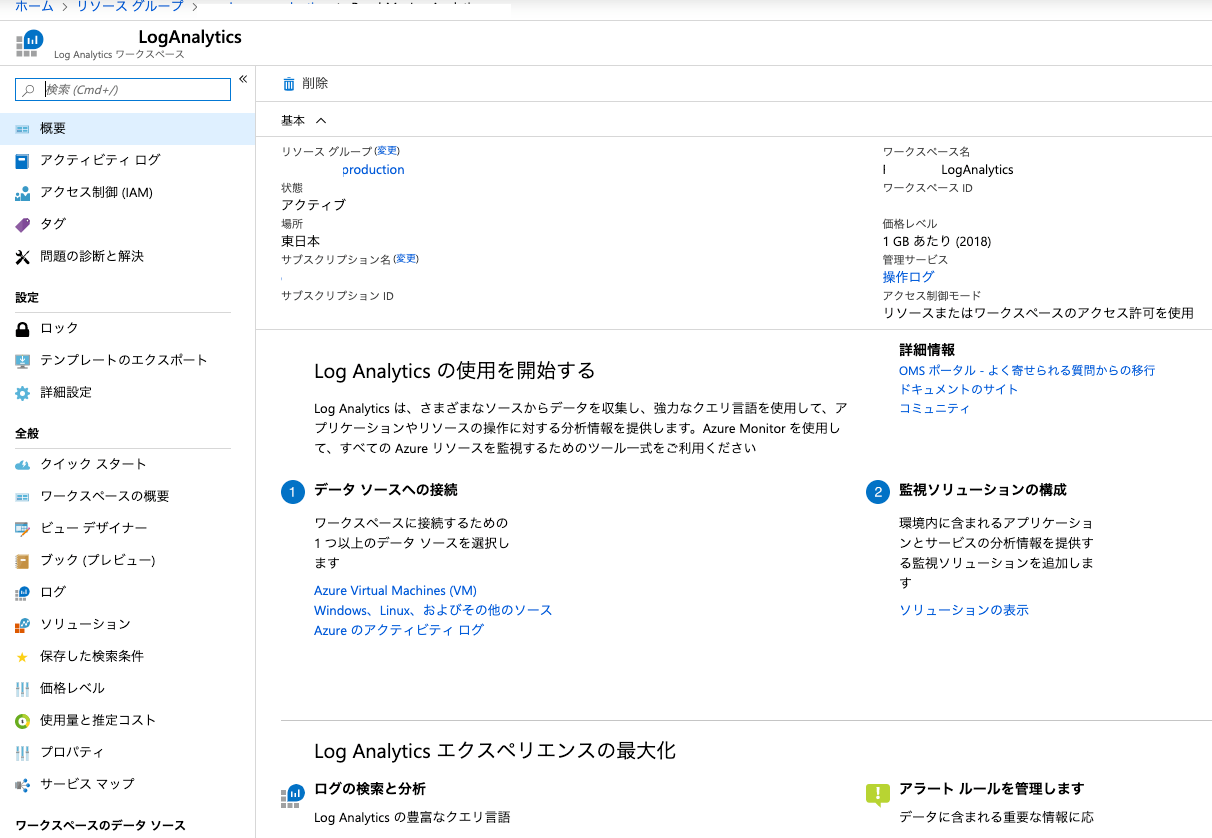This screenshot has height=838, width=1212.
Task: Click the 価格レベル bars icon
Action: tap(23, 689)
